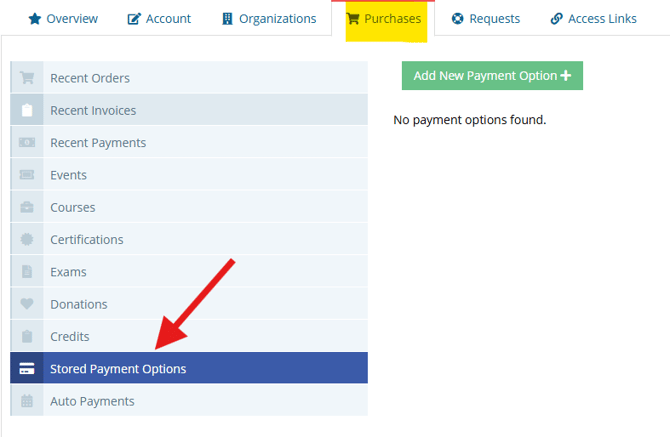Click the clipboard icon beside Recent Invoices
Screen dimensions: 670x437
click(x=27, y=110)
